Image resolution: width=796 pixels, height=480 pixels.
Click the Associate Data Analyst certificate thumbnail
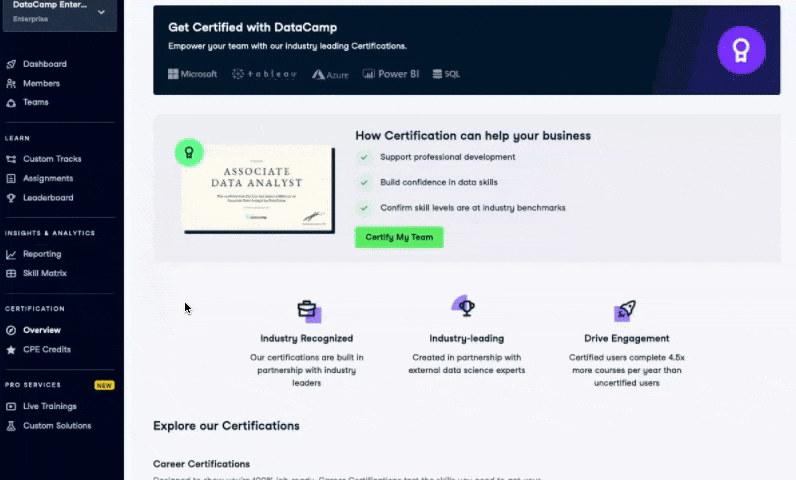tap(258, 189)
